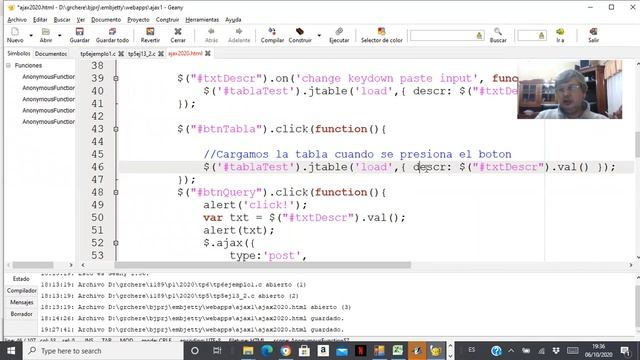Open the Abrir recent files dropdown arrow
The height and width of the screenshot is (360, 640).
point(60,36)
